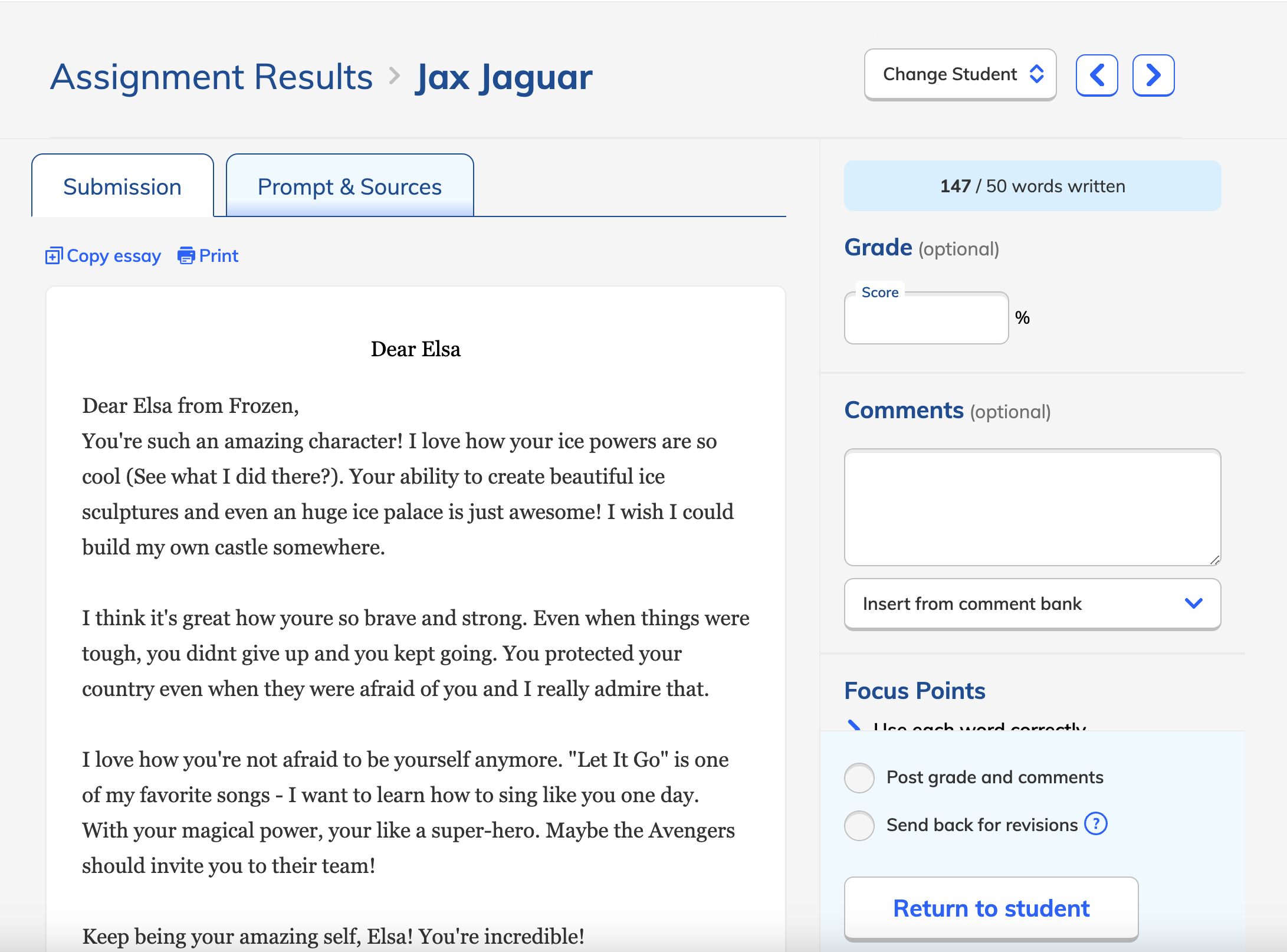This screenshot has width=1287, height=952.
Task: Go to the next student with right arrow
Action: click(x=1153, y=75)
